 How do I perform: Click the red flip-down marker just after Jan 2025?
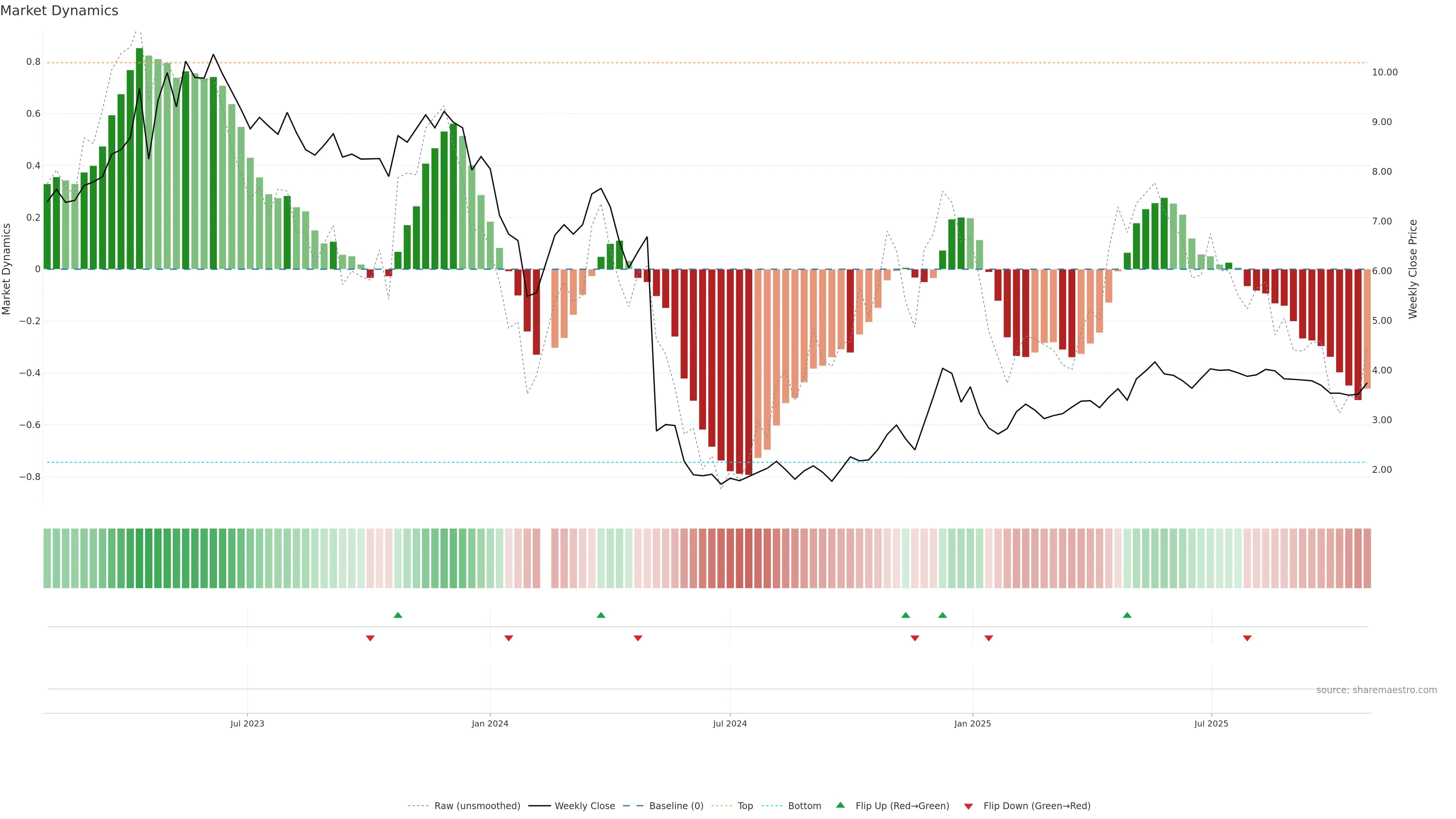pos(988,638)
